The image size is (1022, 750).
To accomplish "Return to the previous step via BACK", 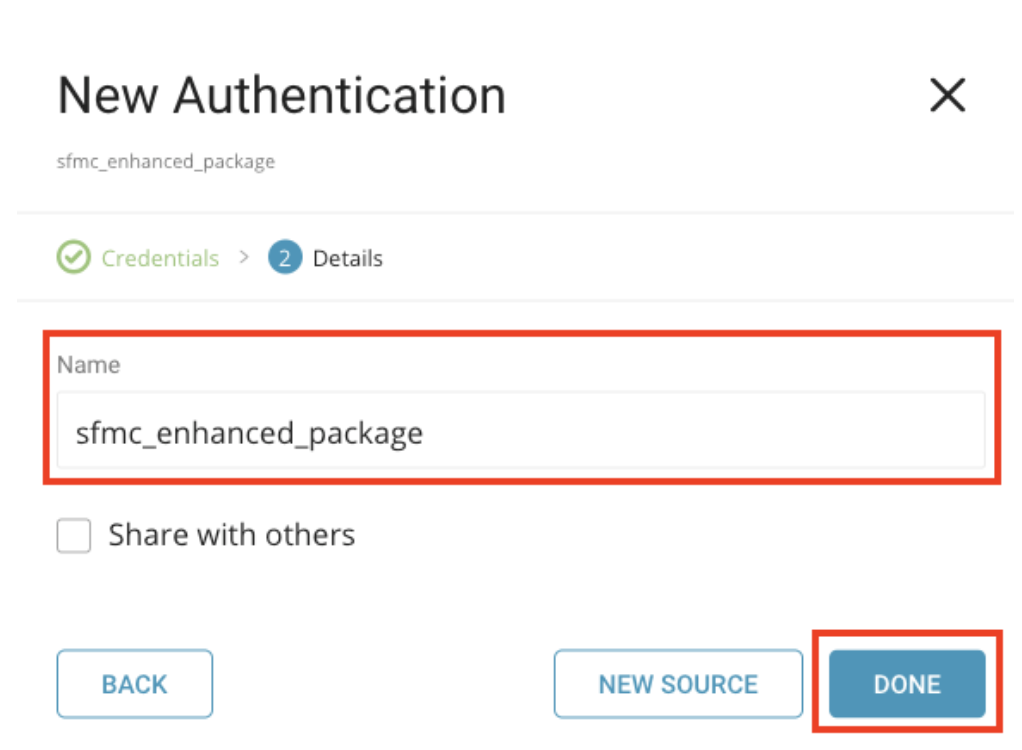I will click(134, 684).
